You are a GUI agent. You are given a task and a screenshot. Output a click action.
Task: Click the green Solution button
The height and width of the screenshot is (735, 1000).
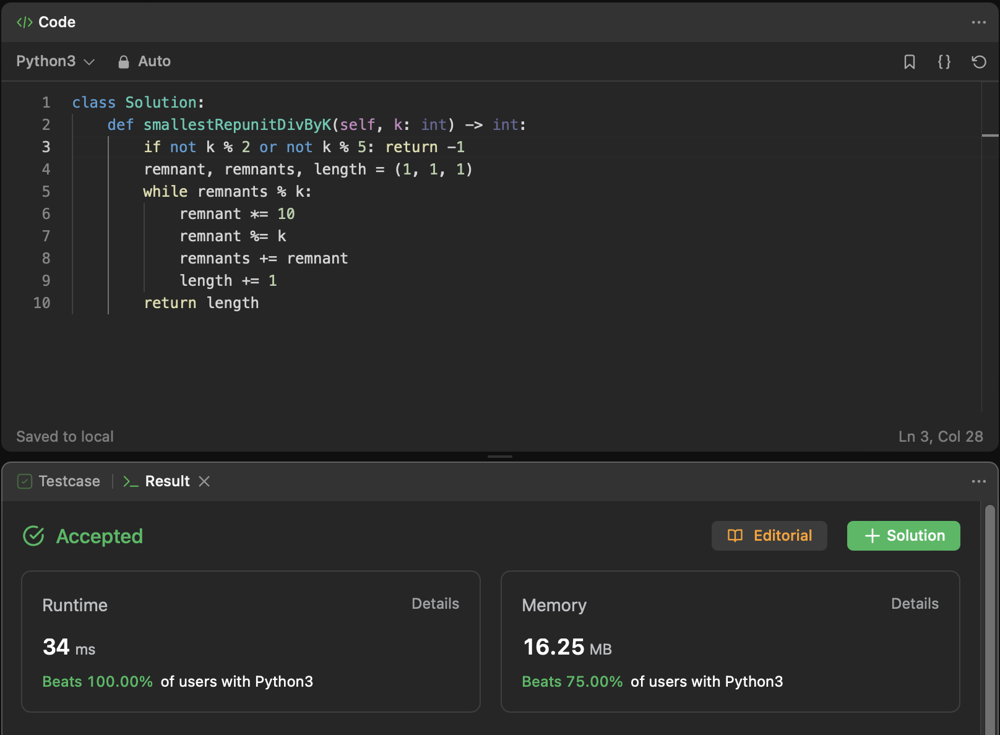click(903, 536)
